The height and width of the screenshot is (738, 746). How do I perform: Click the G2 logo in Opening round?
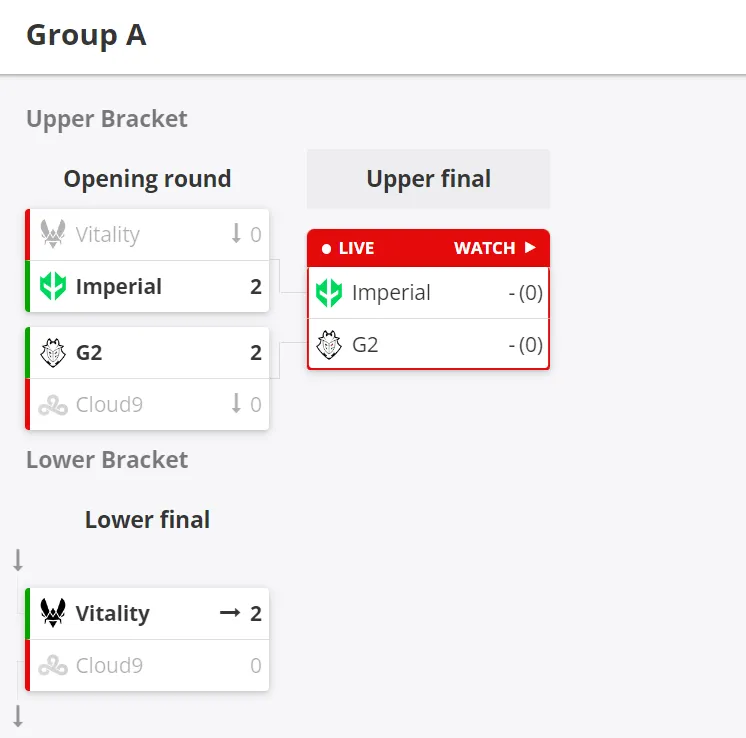tap(53, 353)
